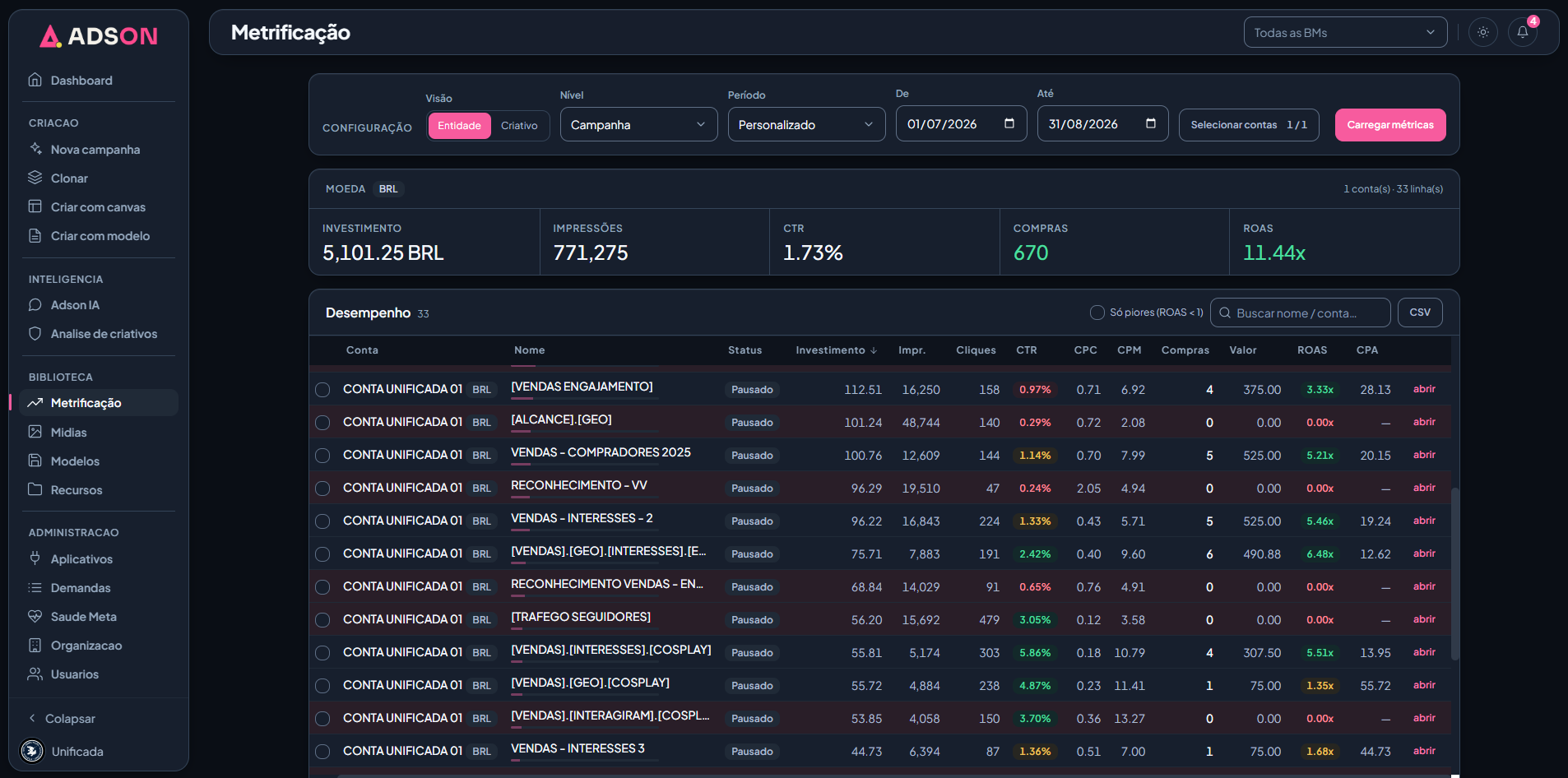The width and height of the screenshot is (1568, 778).
Task: Select row checkbox for [ALCANCE].[GEO]
Action: [322, 422]
